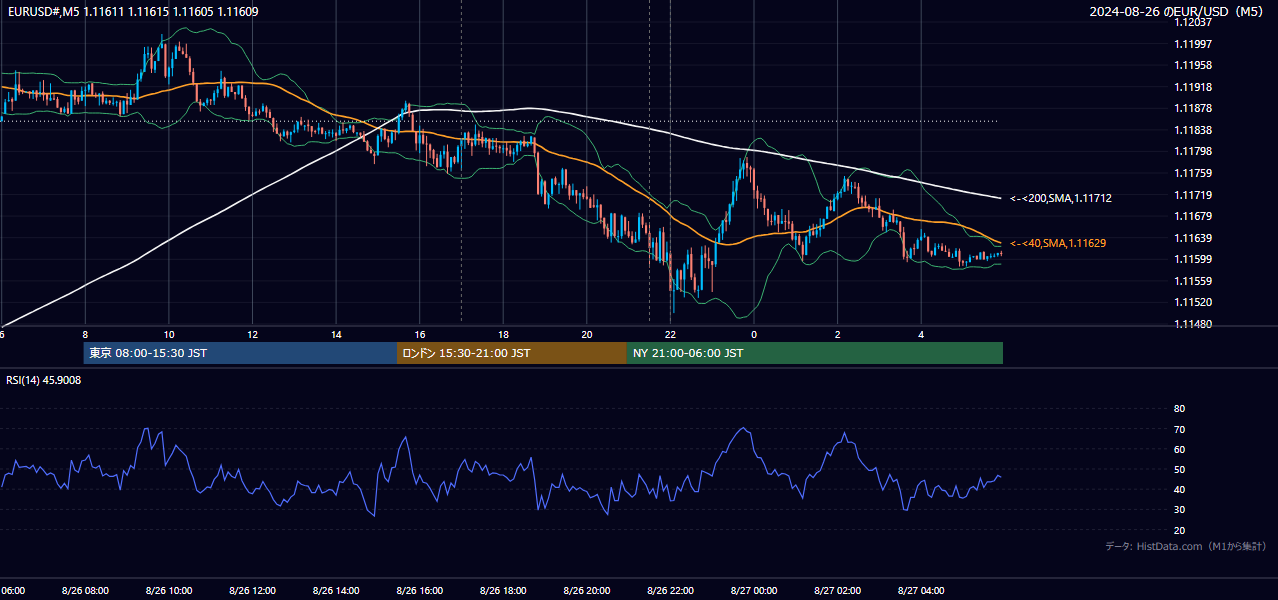Click the Tokyo 08:00-15:30 JST session bar
The image size is (1278, 600).
[240, 353]
